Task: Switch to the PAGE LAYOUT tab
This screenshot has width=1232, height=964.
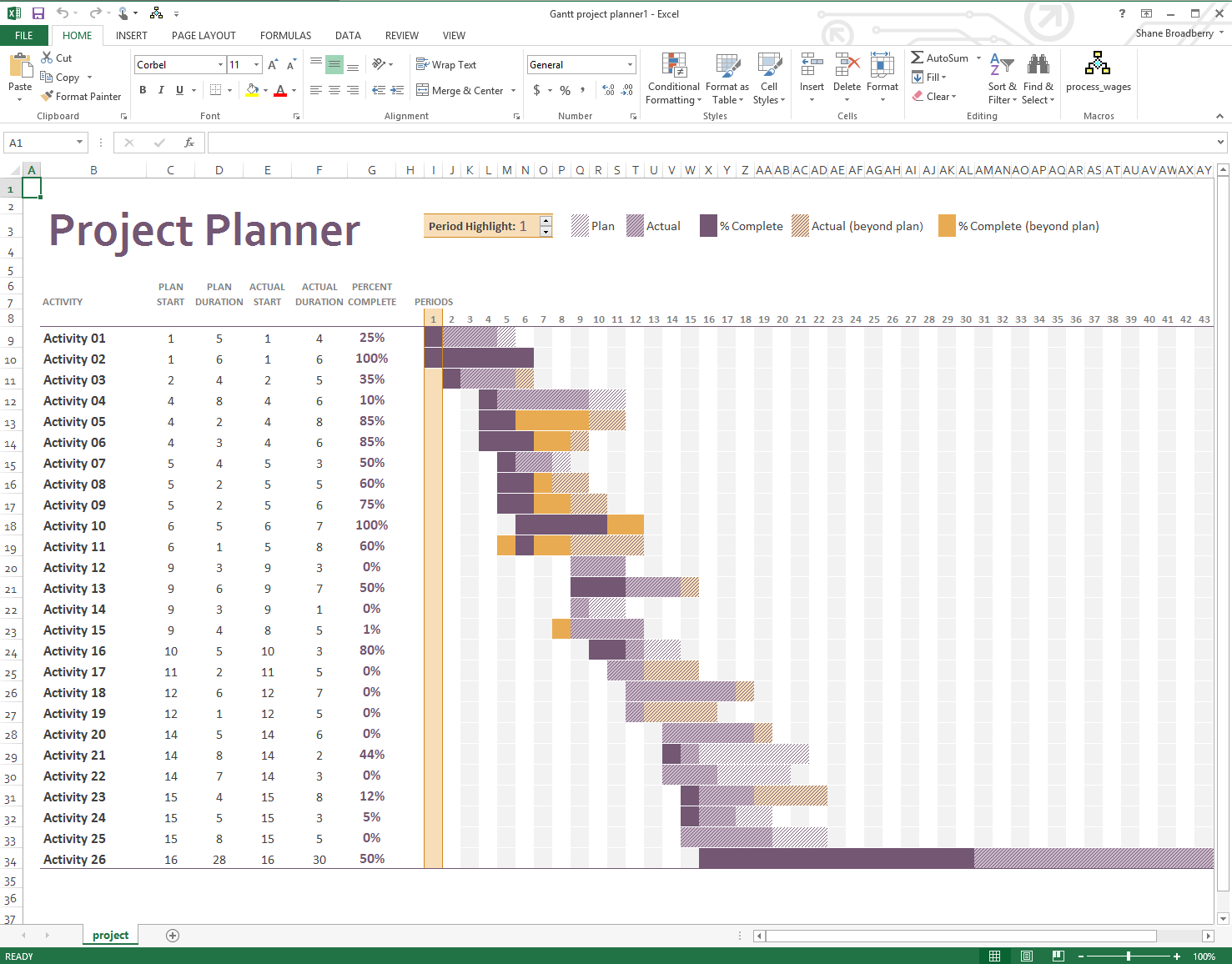Action: (x=204, y=36)
